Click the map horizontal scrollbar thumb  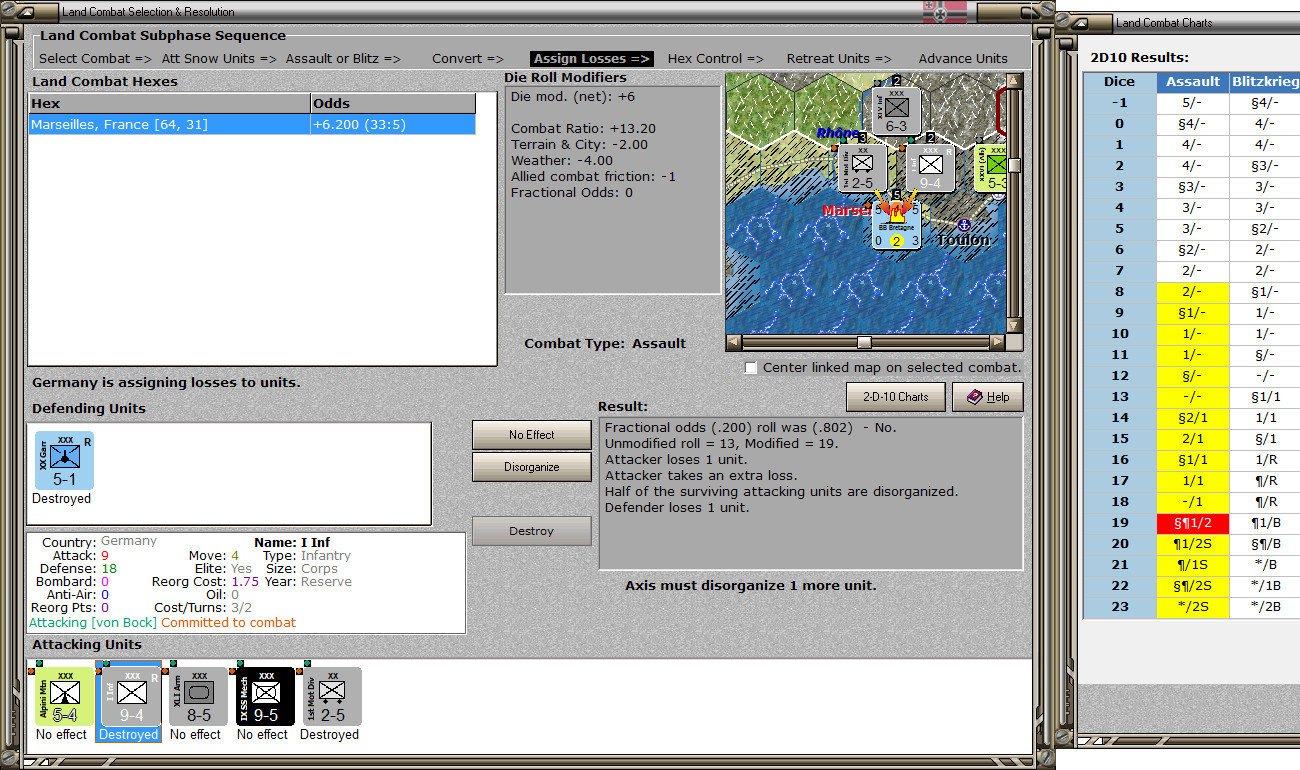864,342
